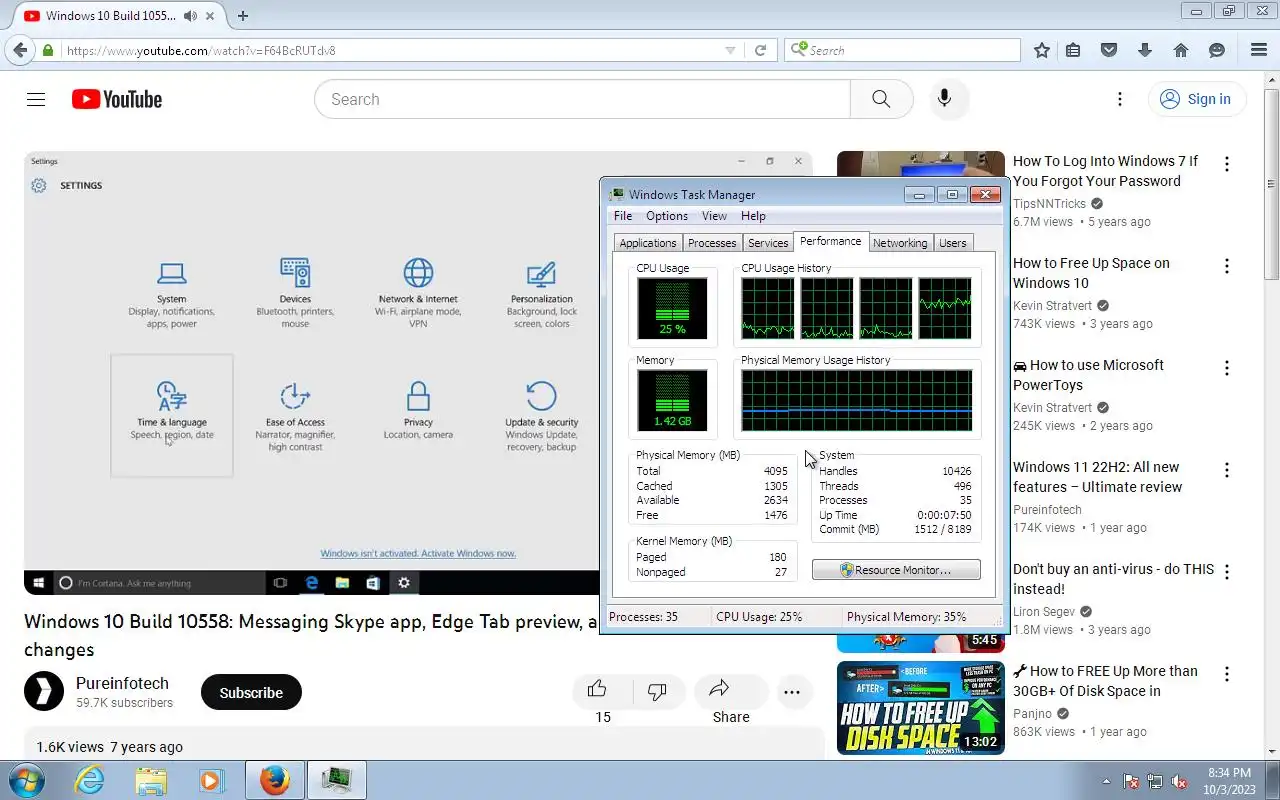Click the YouTube search input field
Viewport: 1280px width, 800px height.
click(582, 99)
